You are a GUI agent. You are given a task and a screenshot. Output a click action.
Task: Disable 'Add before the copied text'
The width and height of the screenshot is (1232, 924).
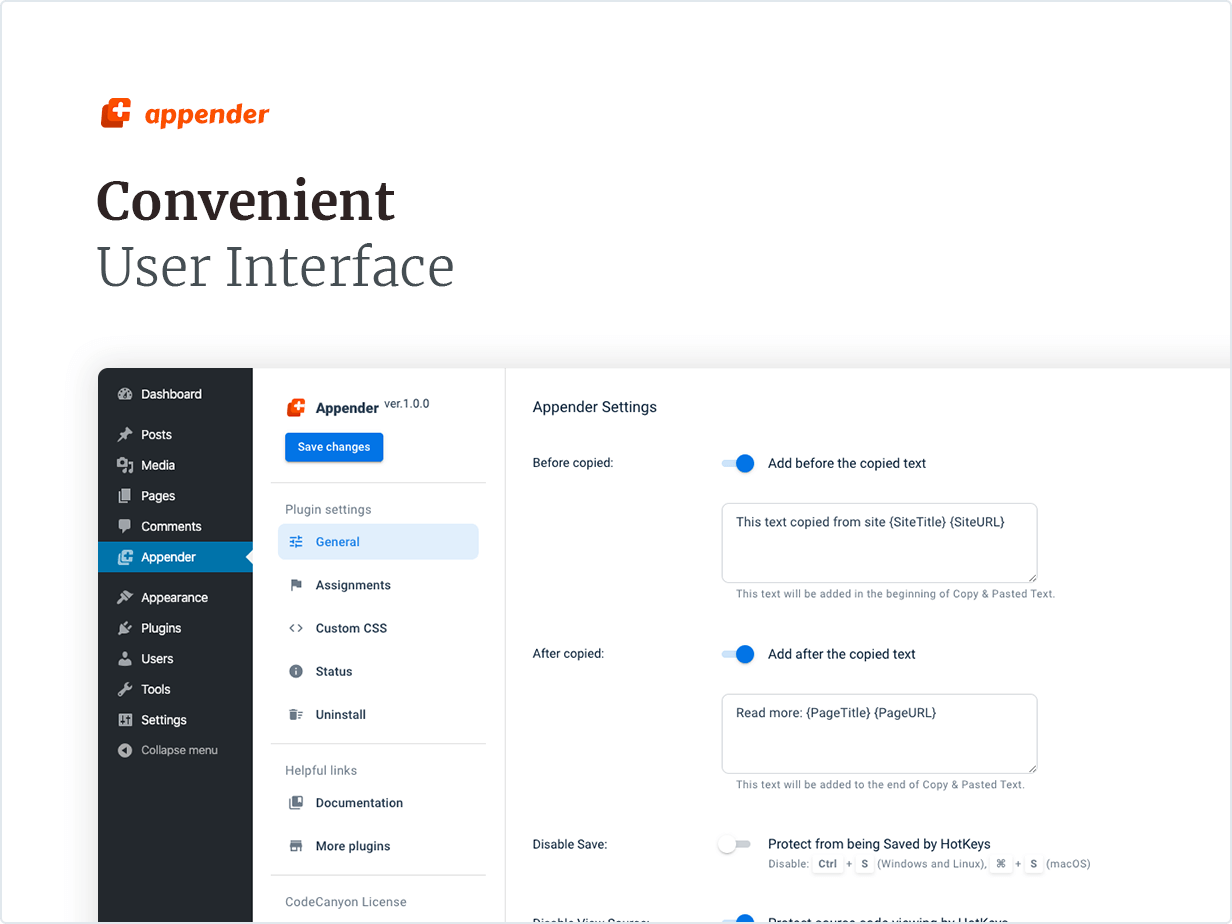click(737, 463)
